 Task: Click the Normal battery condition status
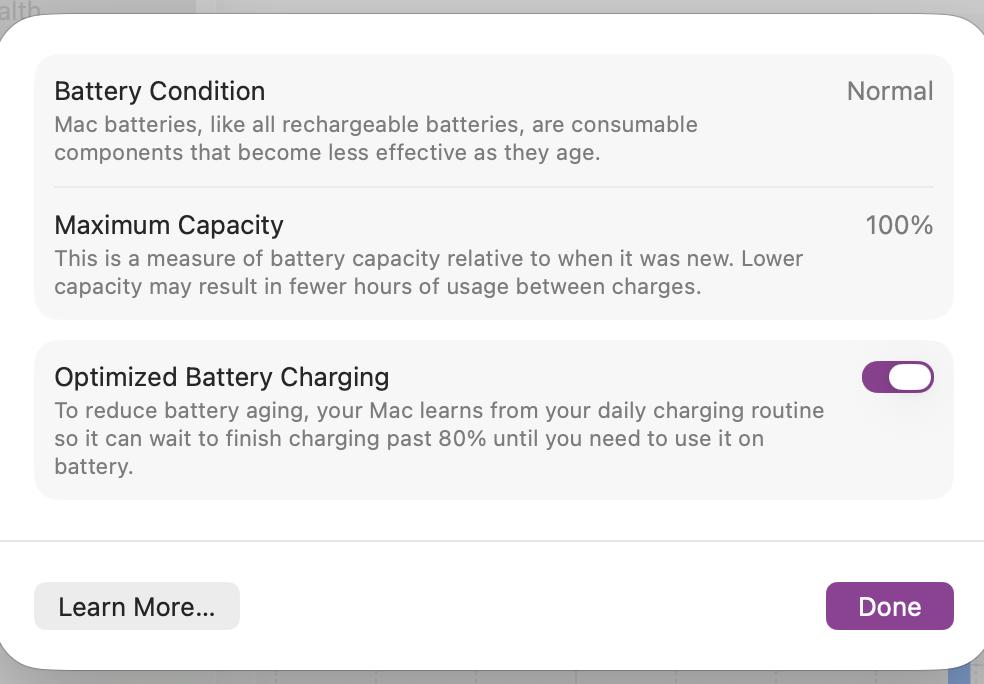click(x=889, y=91)
